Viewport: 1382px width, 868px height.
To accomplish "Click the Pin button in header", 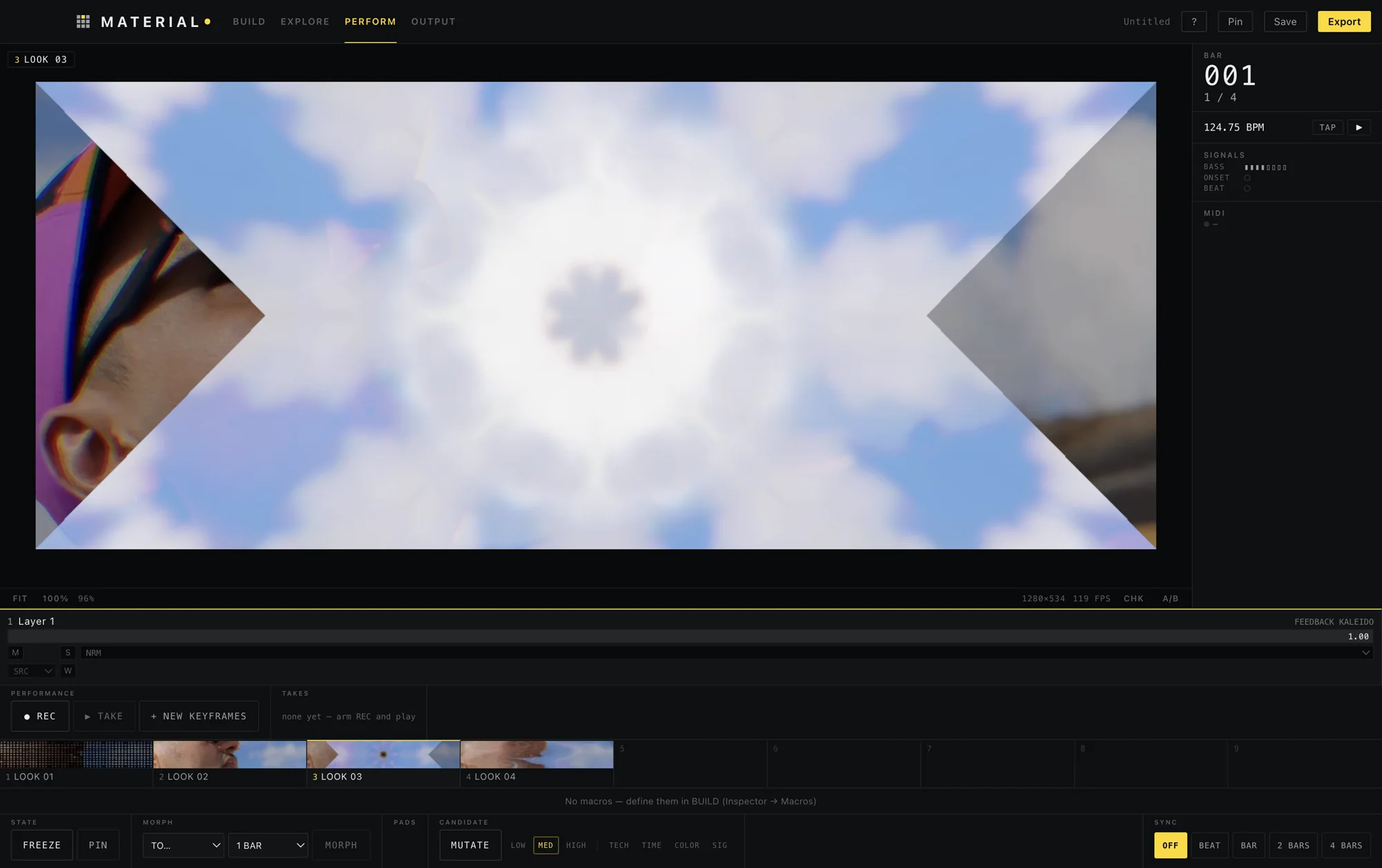I will click(1235, 21).
